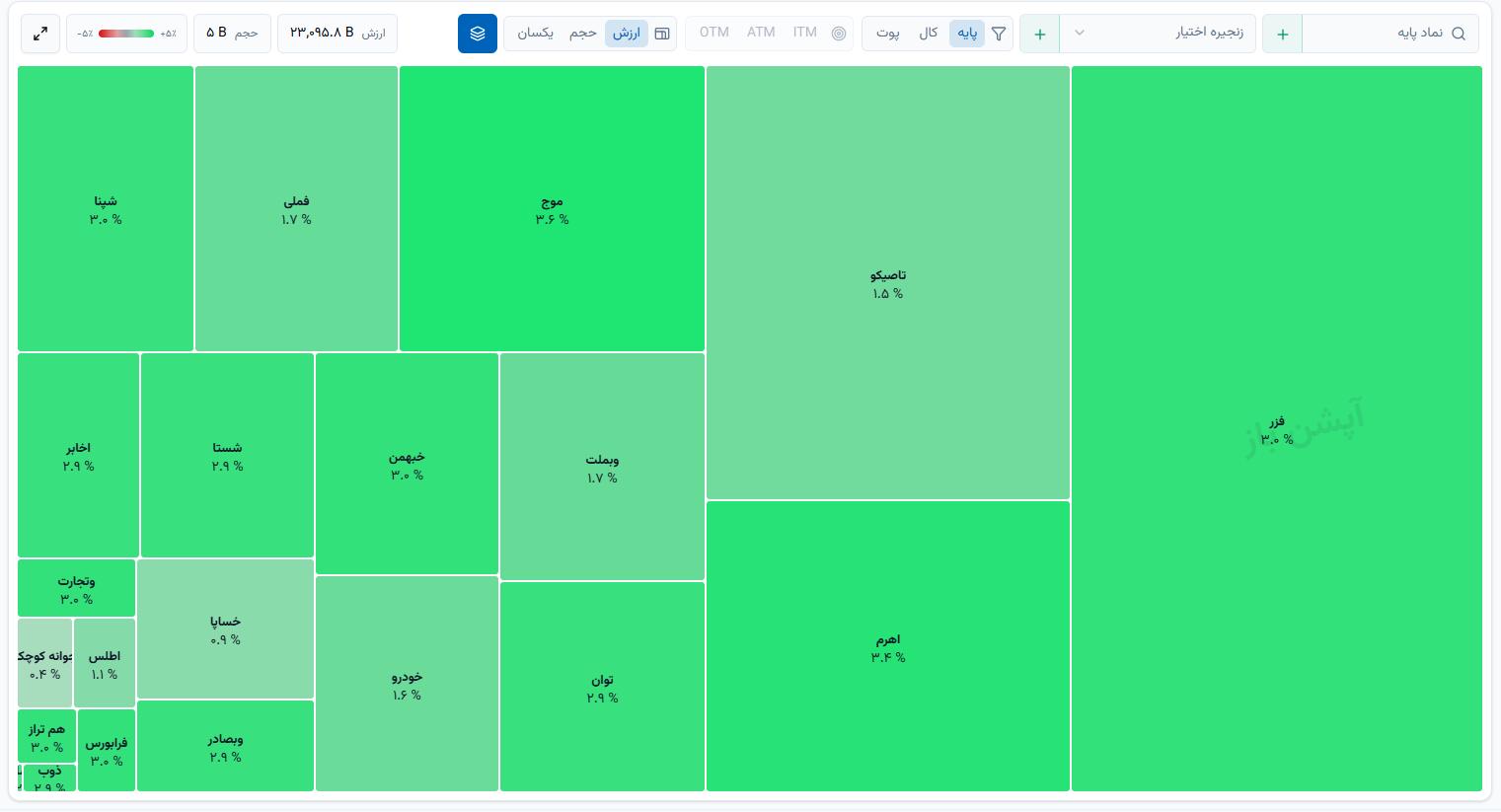This screenshot has height=812, width=1501.
Task: Toggle the ITM moneyness filter
Action: click(805, 33)
